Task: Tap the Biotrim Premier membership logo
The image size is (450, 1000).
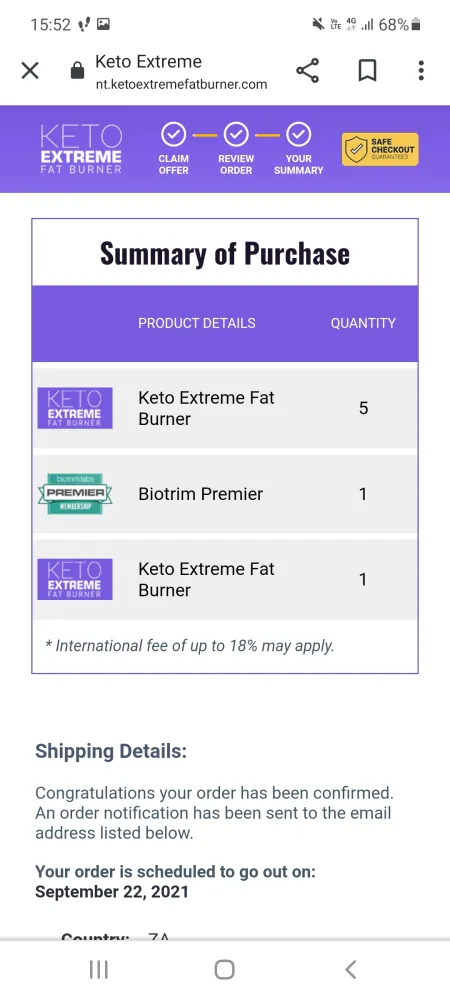Action: click(75, 494)
